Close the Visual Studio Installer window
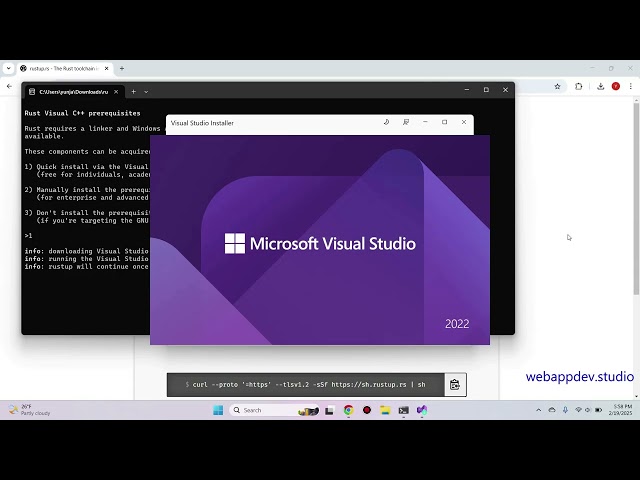This screenshot has width=640, height=480. 464,122
